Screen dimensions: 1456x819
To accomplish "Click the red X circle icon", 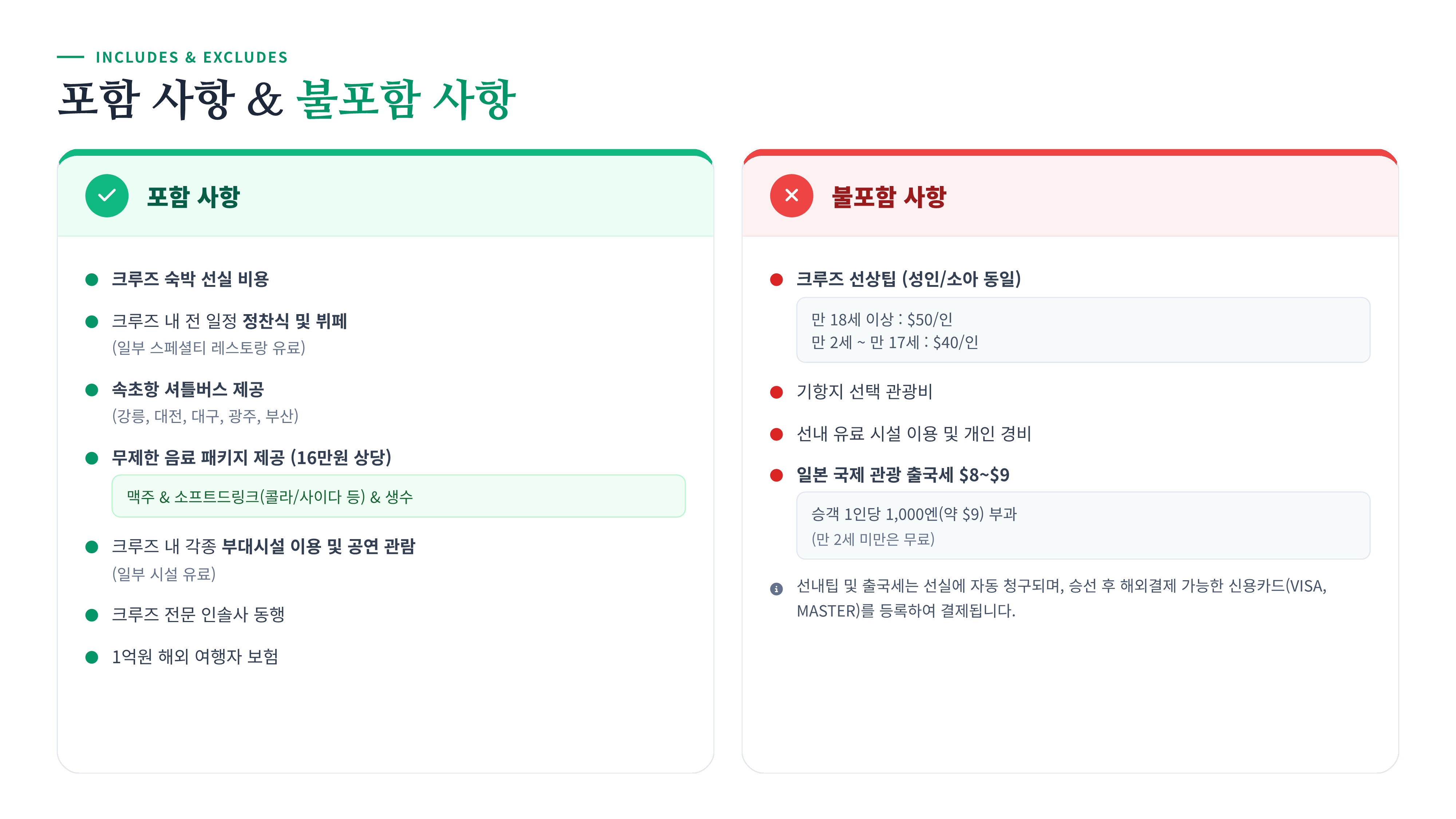I will pyautogui.click(x=791, y=195).
